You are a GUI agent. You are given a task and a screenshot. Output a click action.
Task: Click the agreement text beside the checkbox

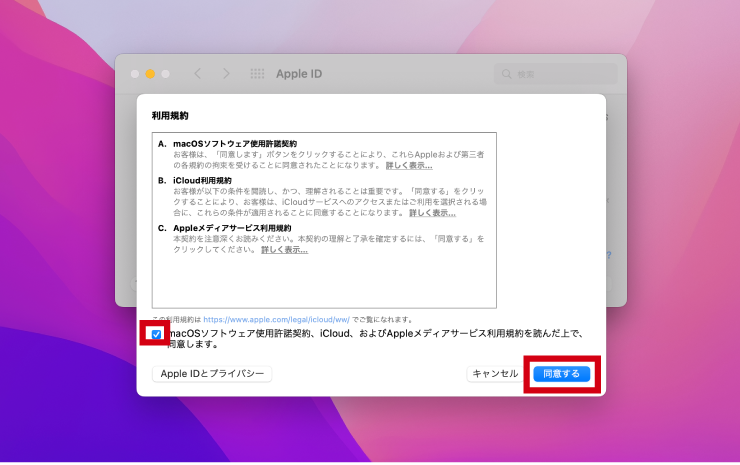point(376,339)
